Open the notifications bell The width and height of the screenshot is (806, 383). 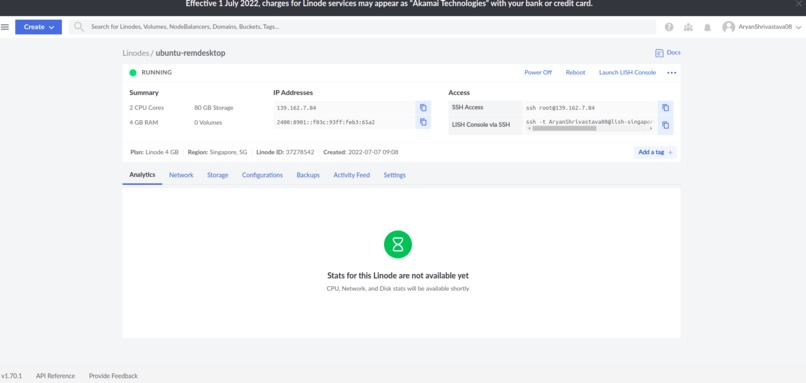click(707, 27)
